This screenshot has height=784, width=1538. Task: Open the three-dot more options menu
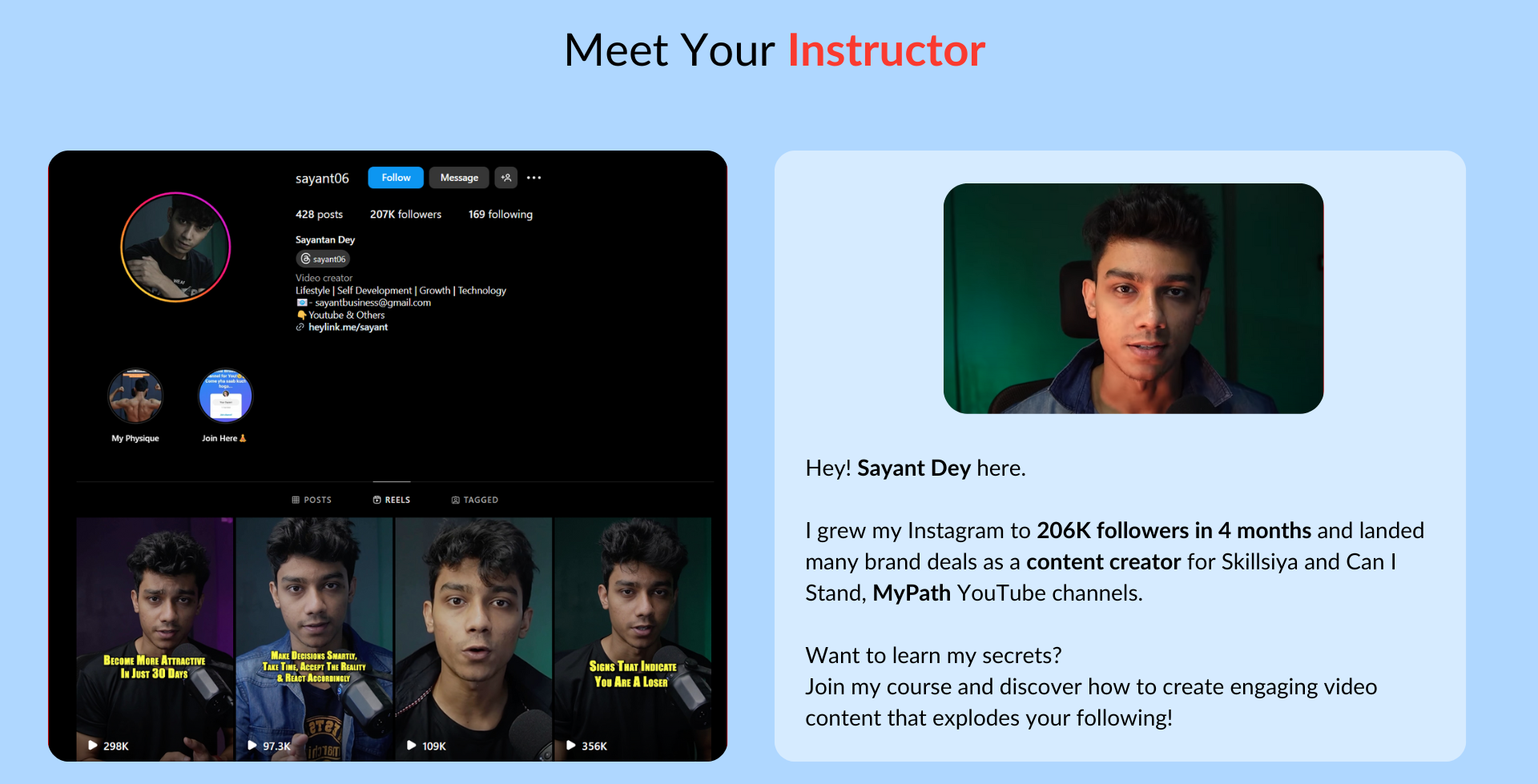(534, 178)
